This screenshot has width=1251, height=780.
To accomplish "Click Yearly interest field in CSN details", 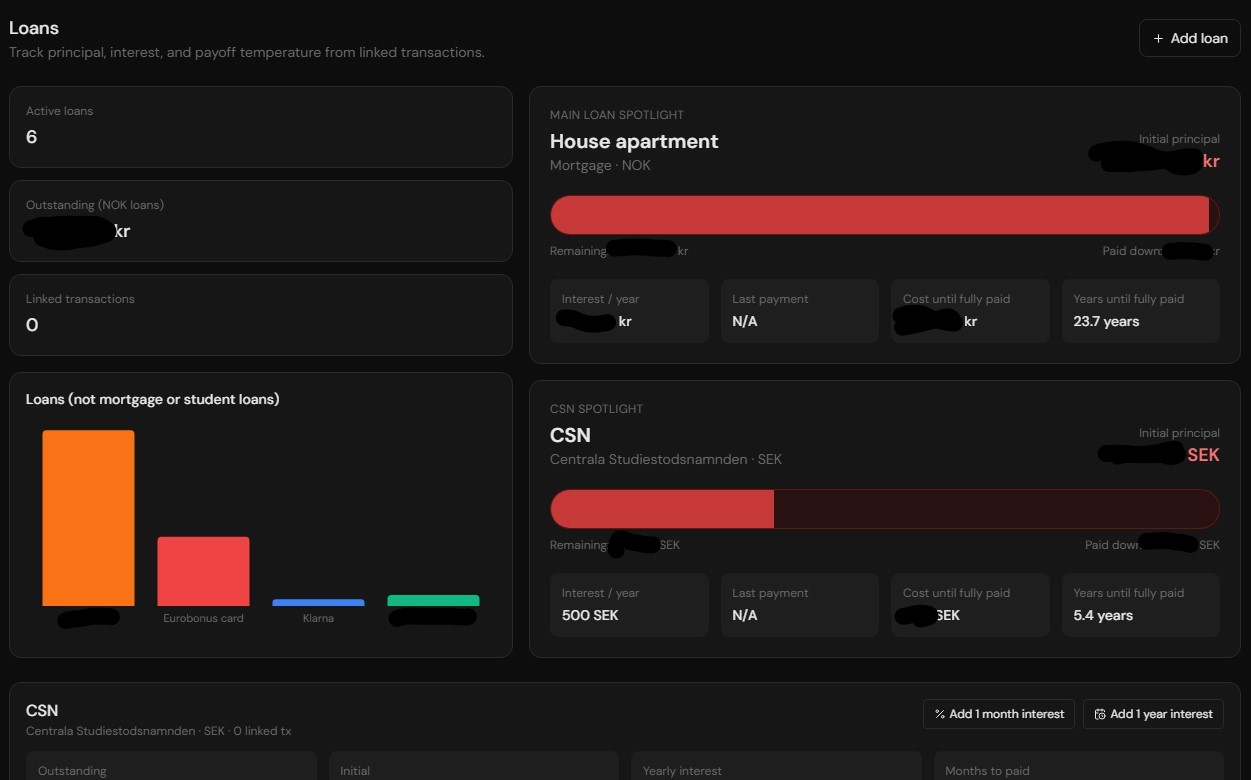I will (x=776, y=766).
